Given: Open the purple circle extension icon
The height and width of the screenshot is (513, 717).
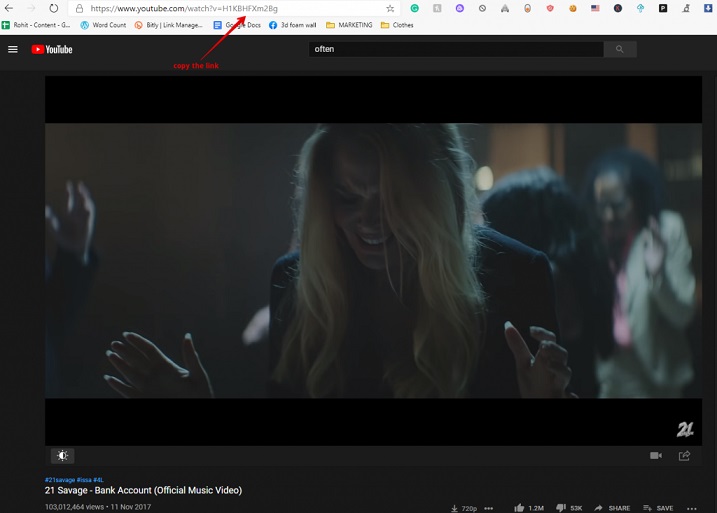Looking at the screenshot, I should tap(460, 8).
